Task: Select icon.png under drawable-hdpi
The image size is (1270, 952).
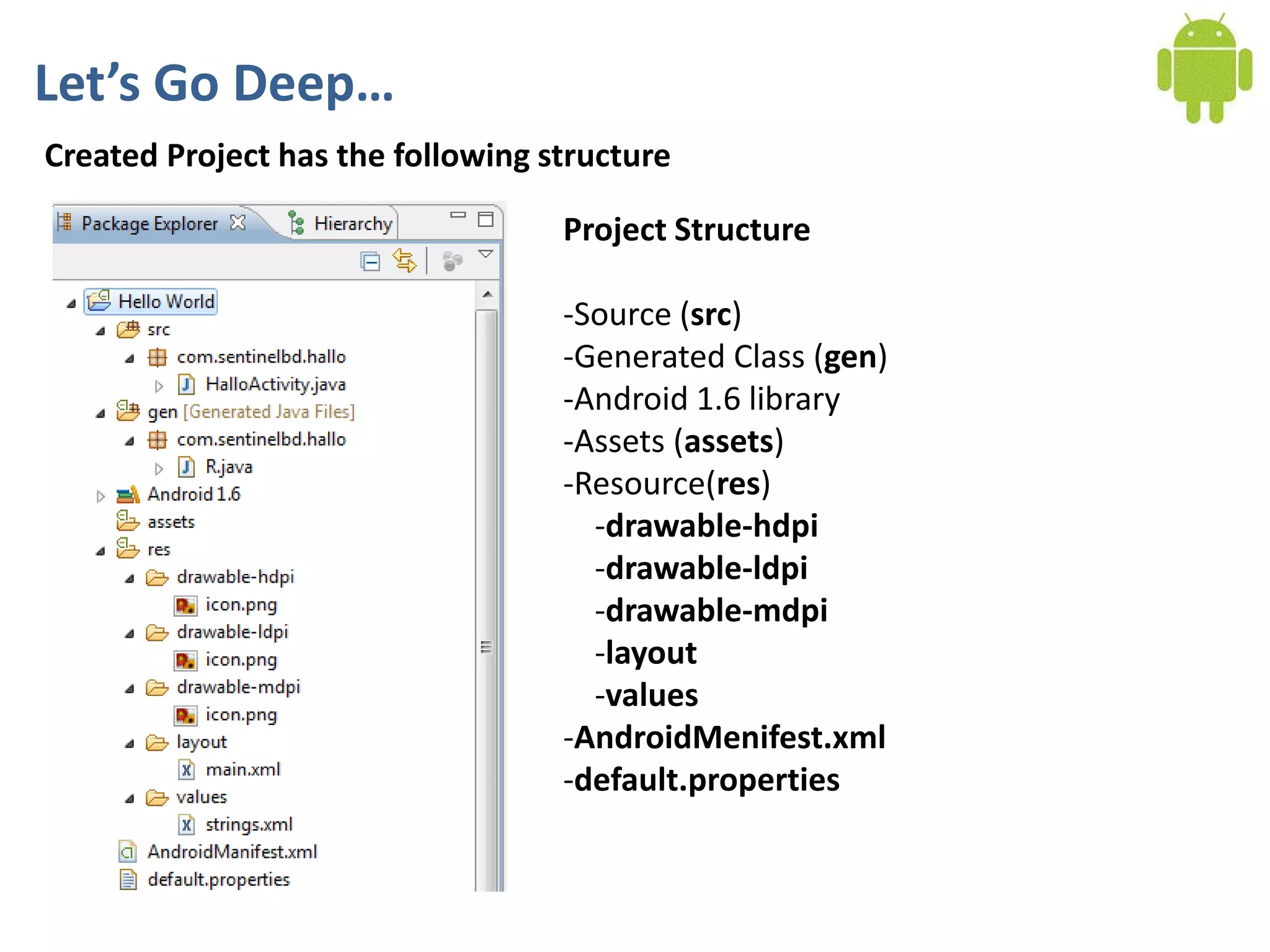Action: click(241, 605)
